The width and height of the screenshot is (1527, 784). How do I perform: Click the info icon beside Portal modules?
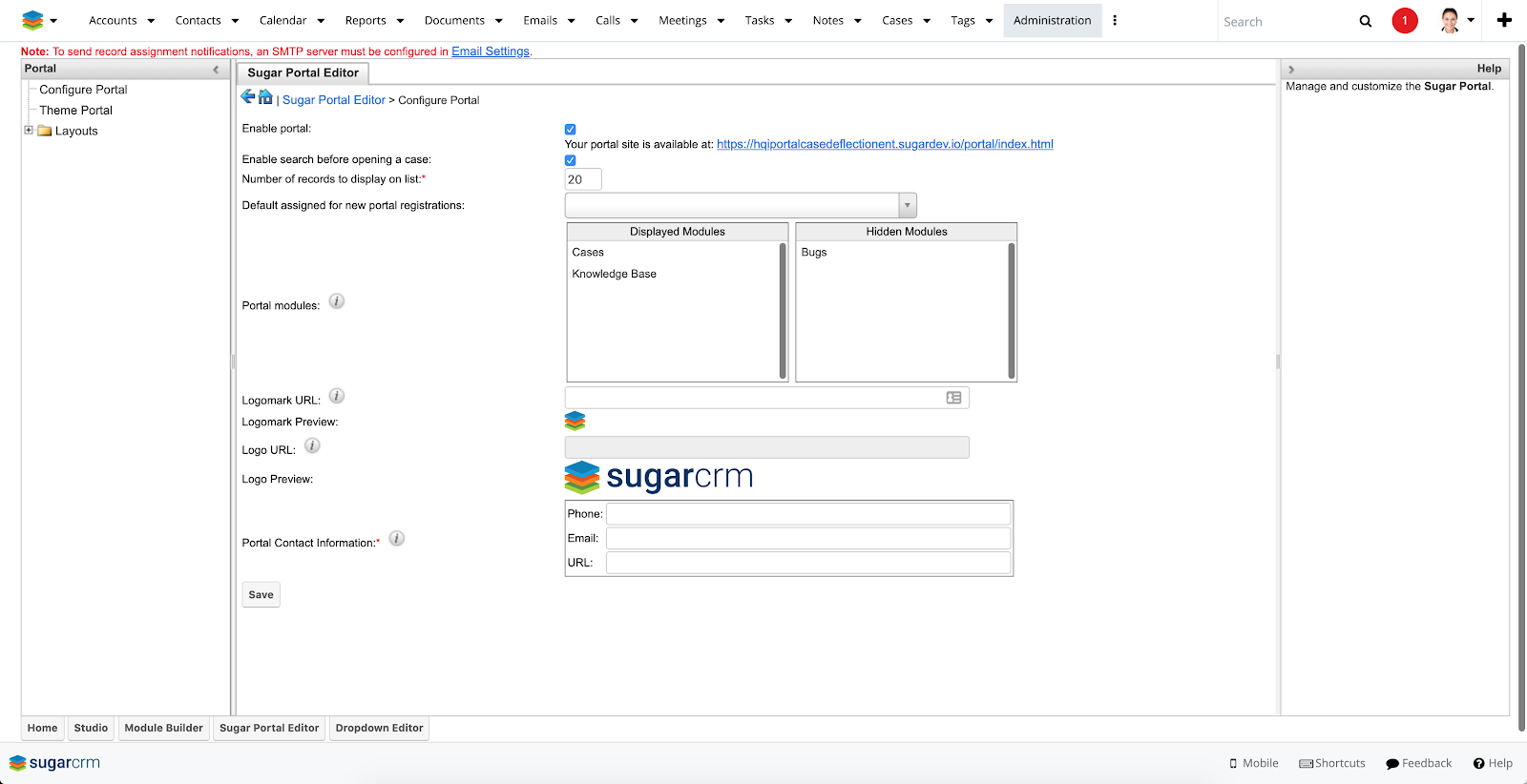coord(337,301)
